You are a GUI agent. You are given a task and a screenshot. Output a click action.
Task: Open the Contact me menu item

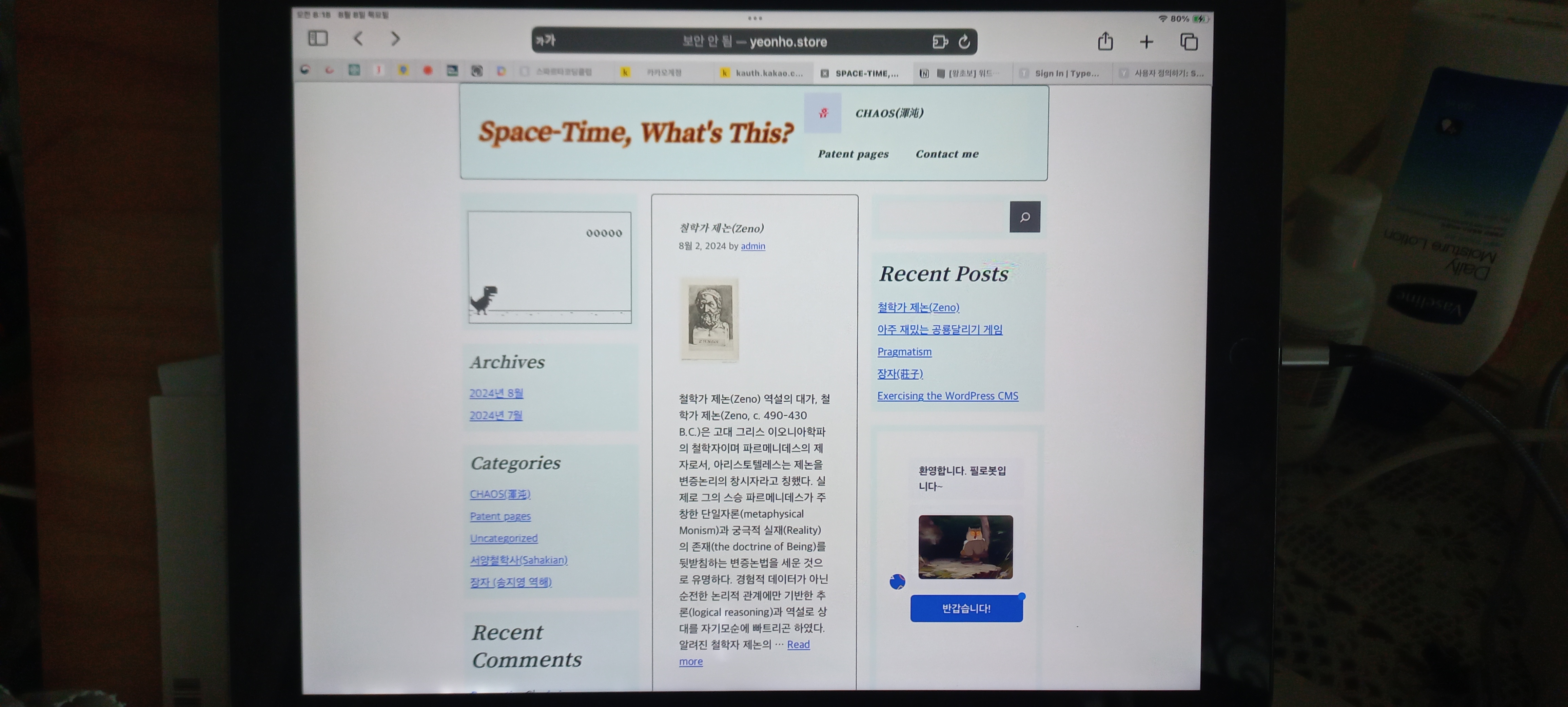coord(947,154)
